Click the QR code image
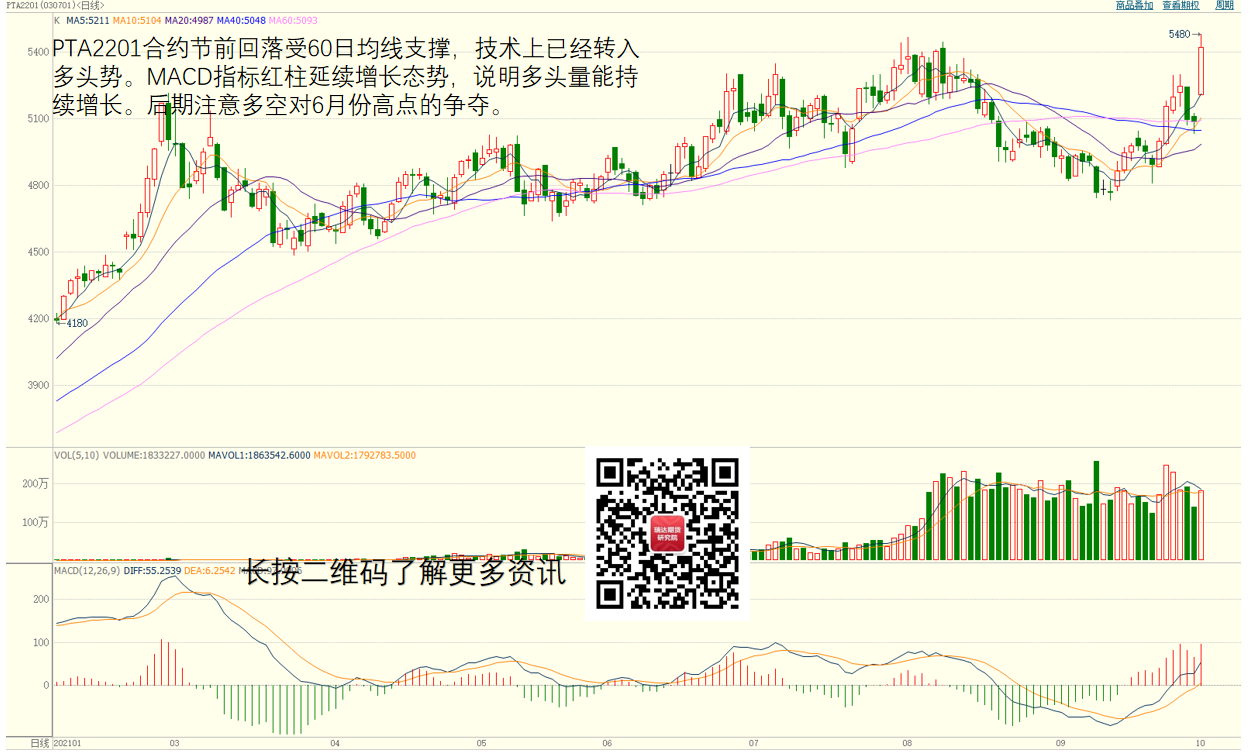This screenshot has height=756, width=1251. (667, 533)
